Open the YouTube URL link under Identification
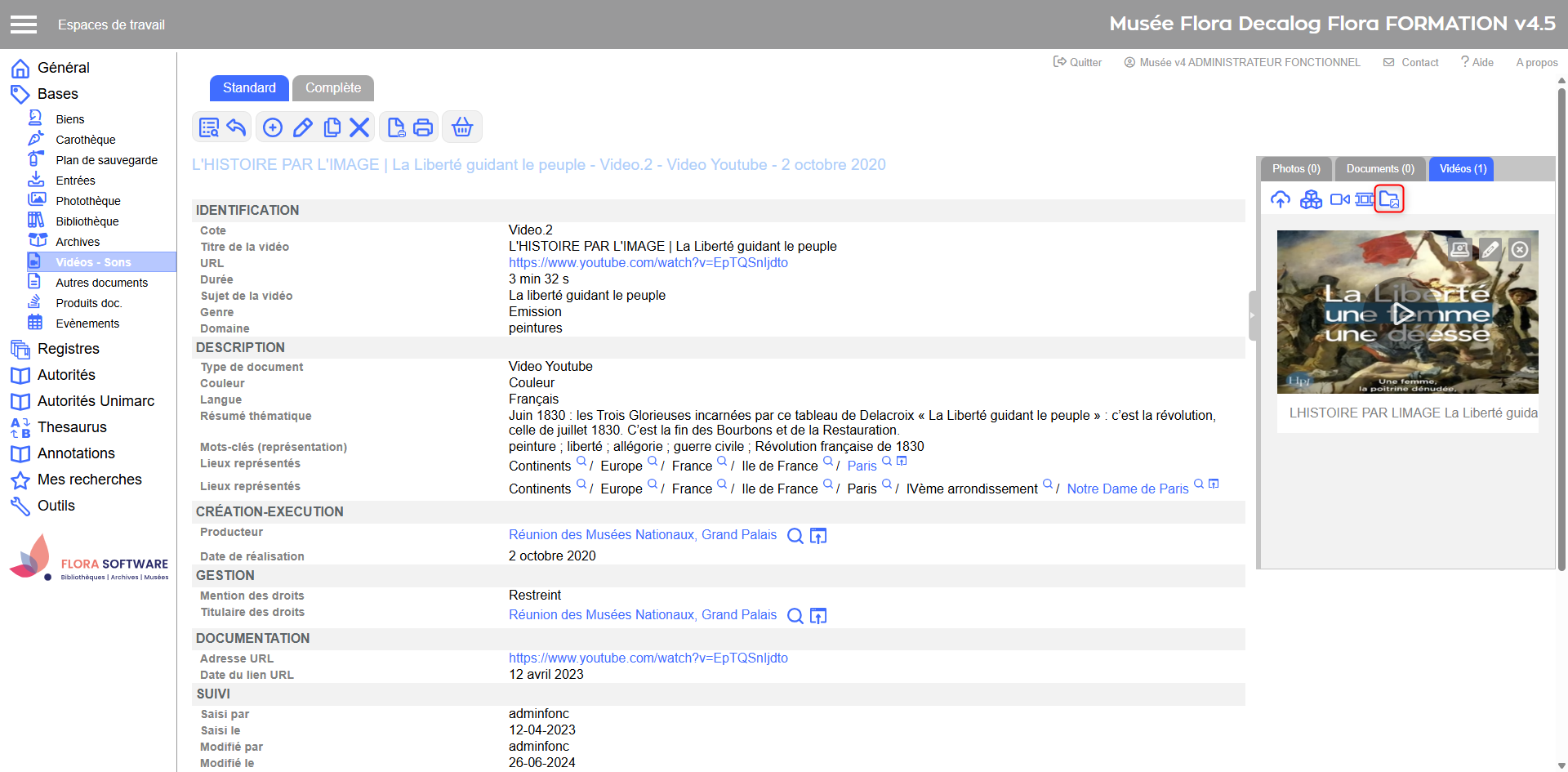Screen dimensions: 1568x772 [648, 263]
